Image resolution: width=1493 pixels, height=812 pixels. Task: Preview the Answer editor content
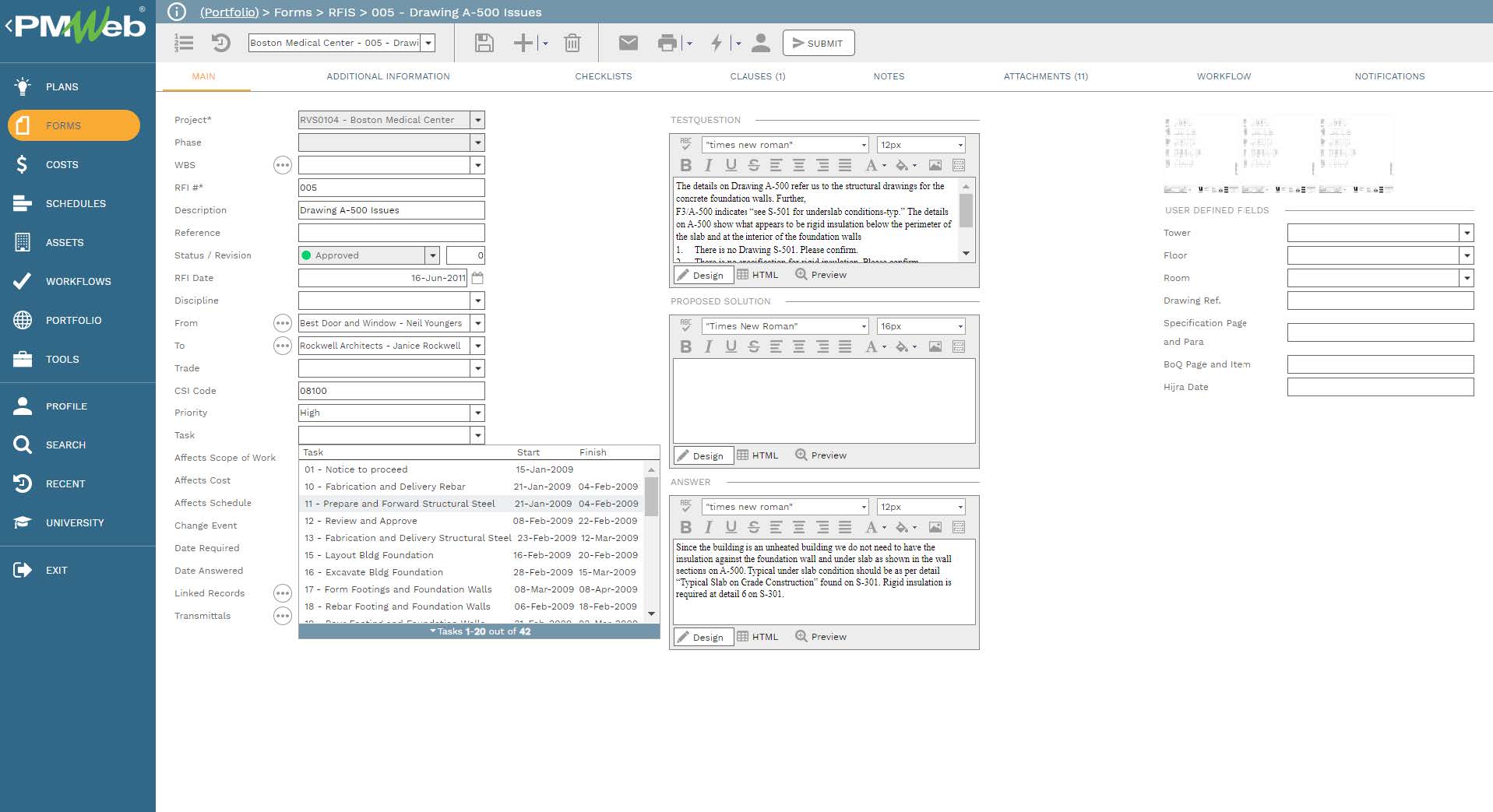(821, 637)
